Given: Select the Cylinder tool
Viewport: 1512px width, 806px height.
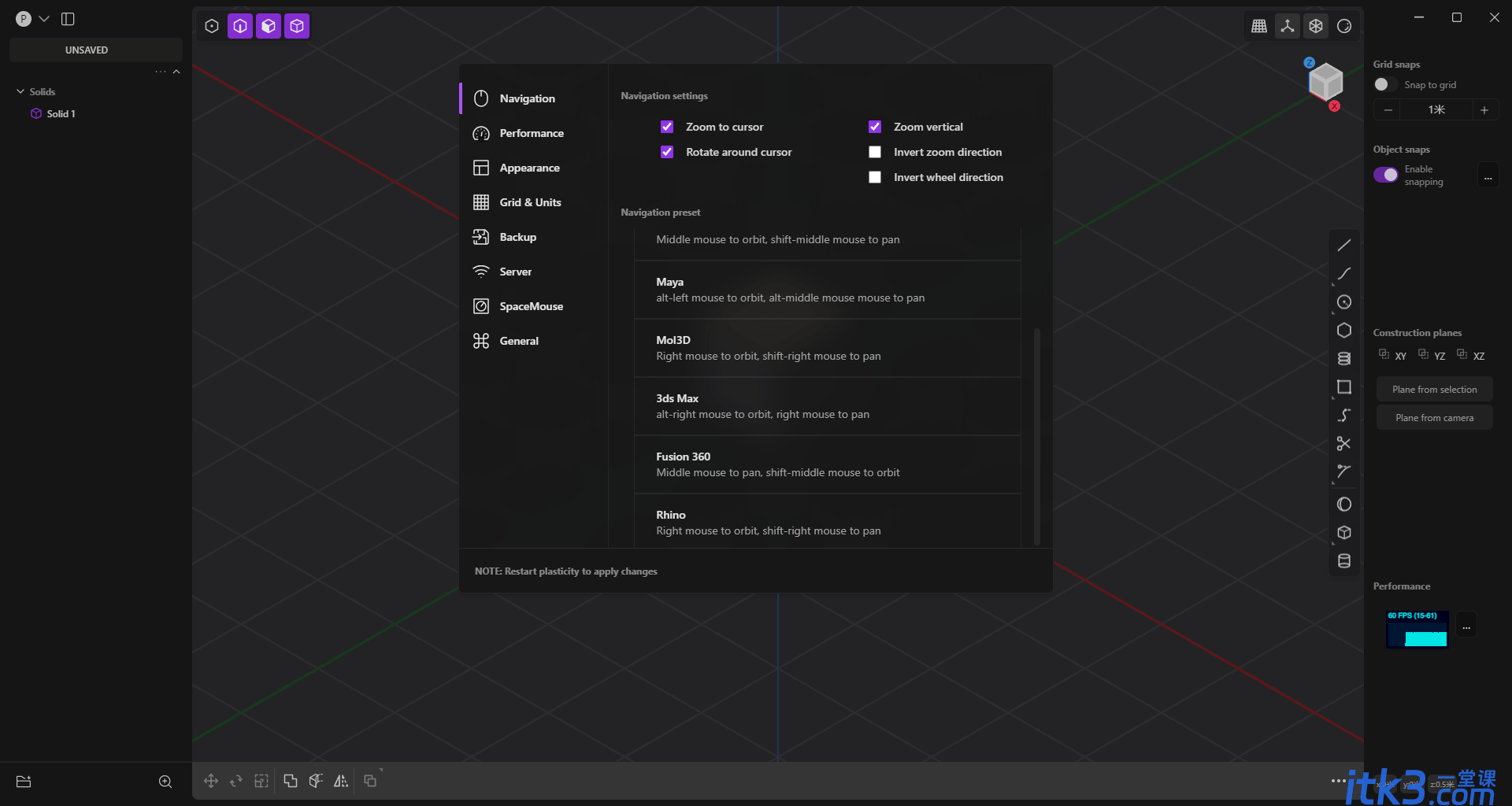Looking at the screenshot, I should 1343,561.
